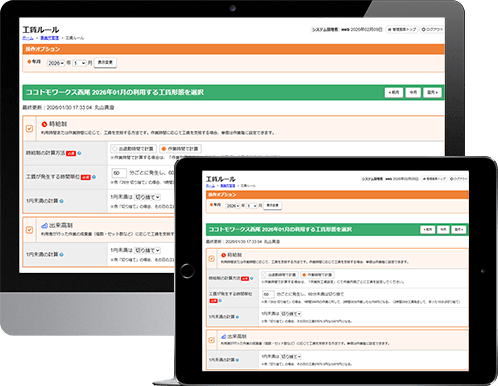This screenshot has width=498, height=386.
Task: Open the month dropdown on monitor
Action: tap(79, 63)
